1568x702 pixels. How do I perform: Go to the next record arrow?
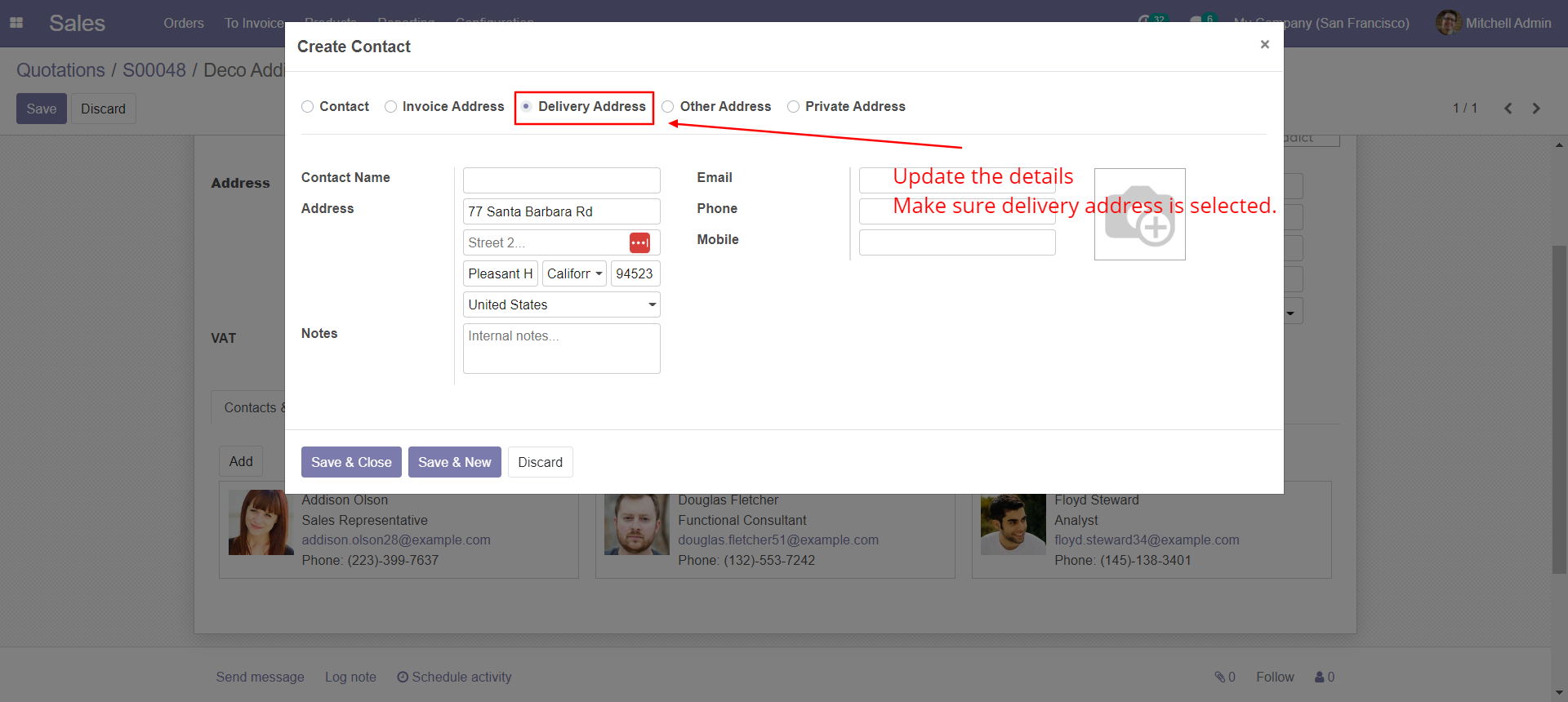pyautogui.click(x=1536, y=109)
